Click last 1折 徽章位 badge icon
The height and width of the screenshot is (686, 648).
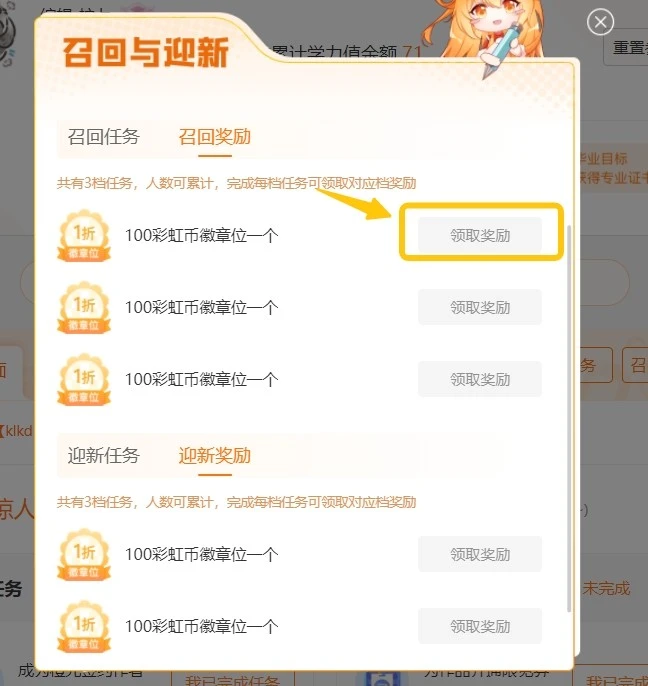(x=84, y=626)
